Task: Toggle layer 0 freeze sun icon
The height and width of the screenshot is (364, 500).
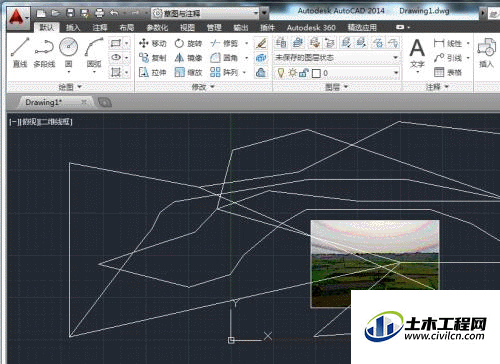Action: coord(292,73)
